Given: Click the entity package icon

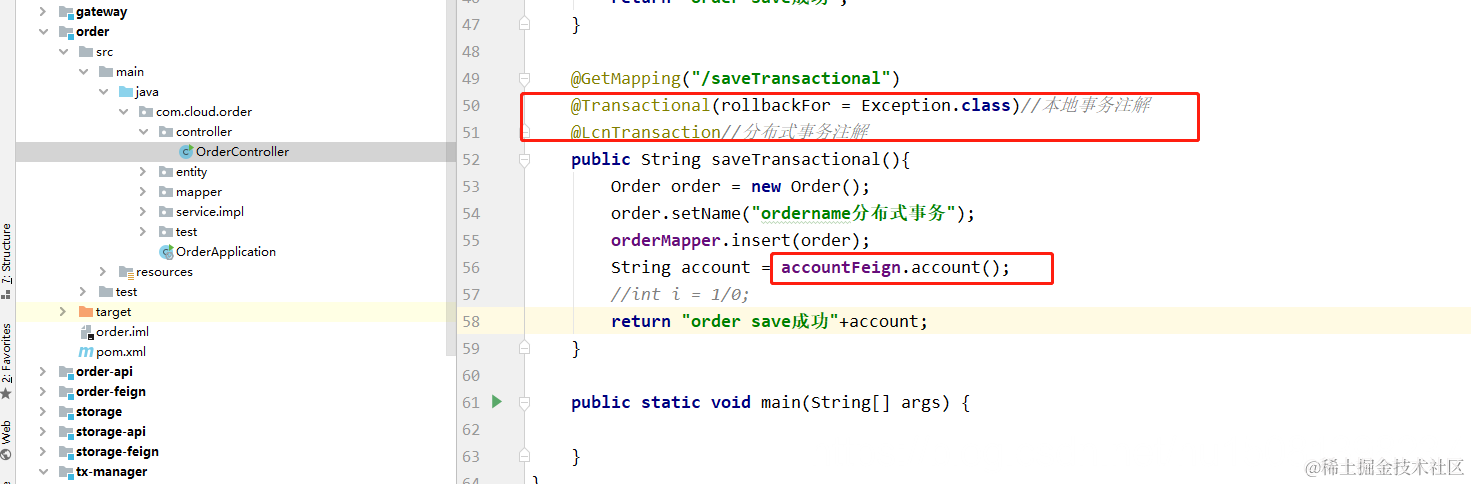Looking at the screenshot, I should click(166, 172).
